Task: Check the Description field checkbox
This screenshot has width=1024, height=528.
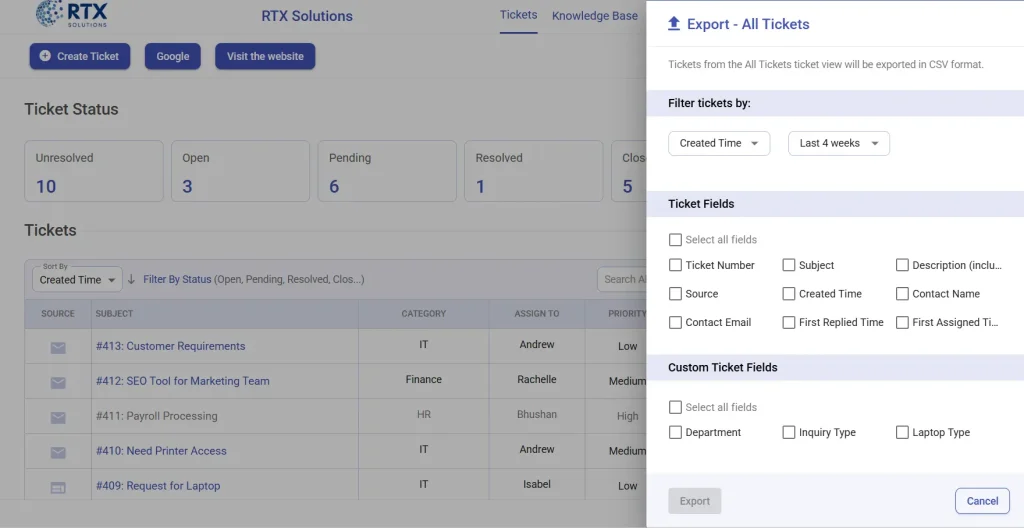Action: pyautogui.click(x=902, y=265)
